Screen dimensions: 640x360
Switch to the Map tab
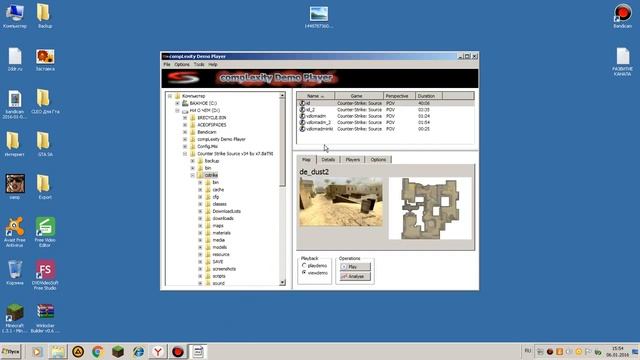click(306, 160)
